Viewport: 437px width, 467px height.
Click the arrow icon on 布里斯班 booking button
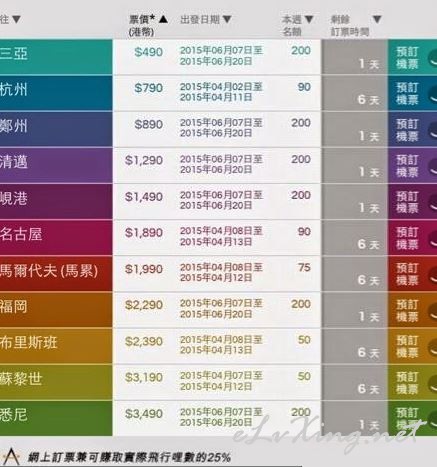click(432, 347)
